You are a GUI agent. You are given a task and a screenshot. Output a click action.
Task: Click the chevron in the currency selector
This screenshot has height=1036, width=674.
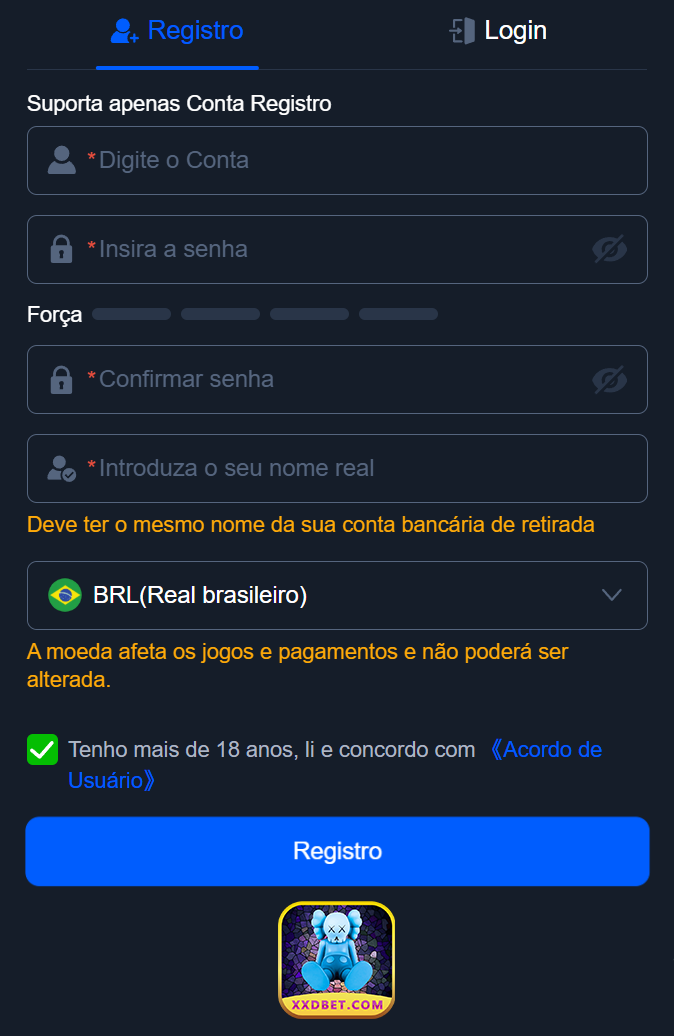click(x=612, y=594)
